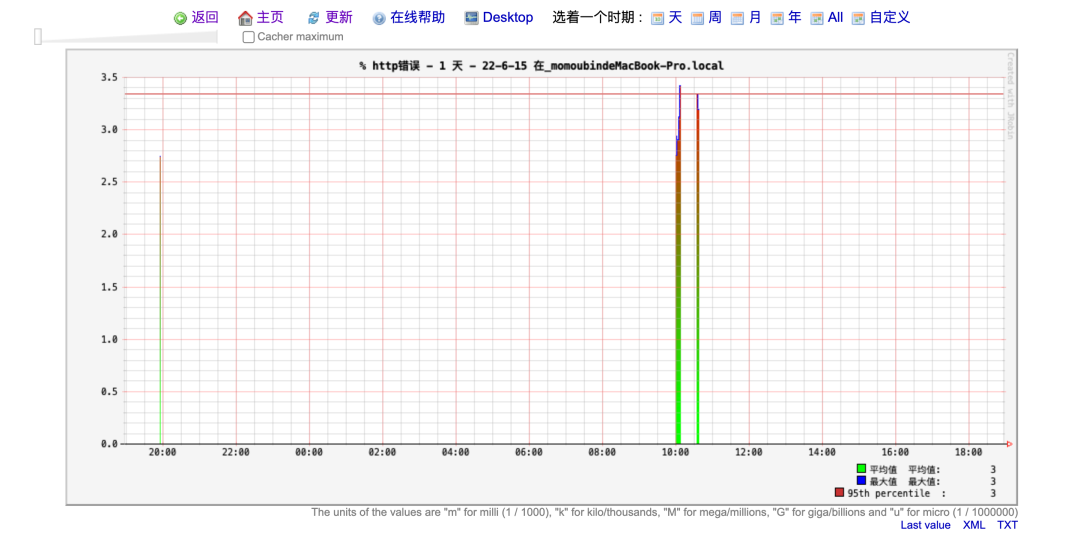1080x557 pixels.
Task: Click the calendar icon beside All
Action: tap(818, 18)
